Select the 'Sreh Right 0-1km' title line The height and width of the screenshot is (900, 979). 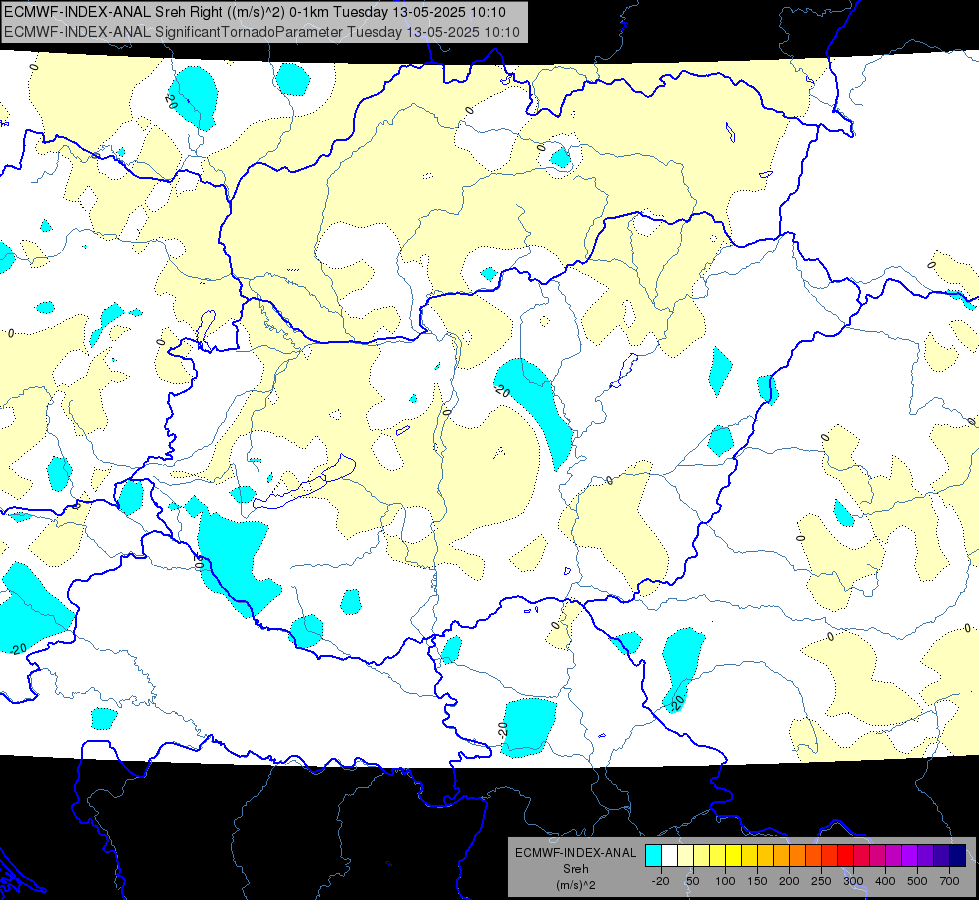(255, 12)
